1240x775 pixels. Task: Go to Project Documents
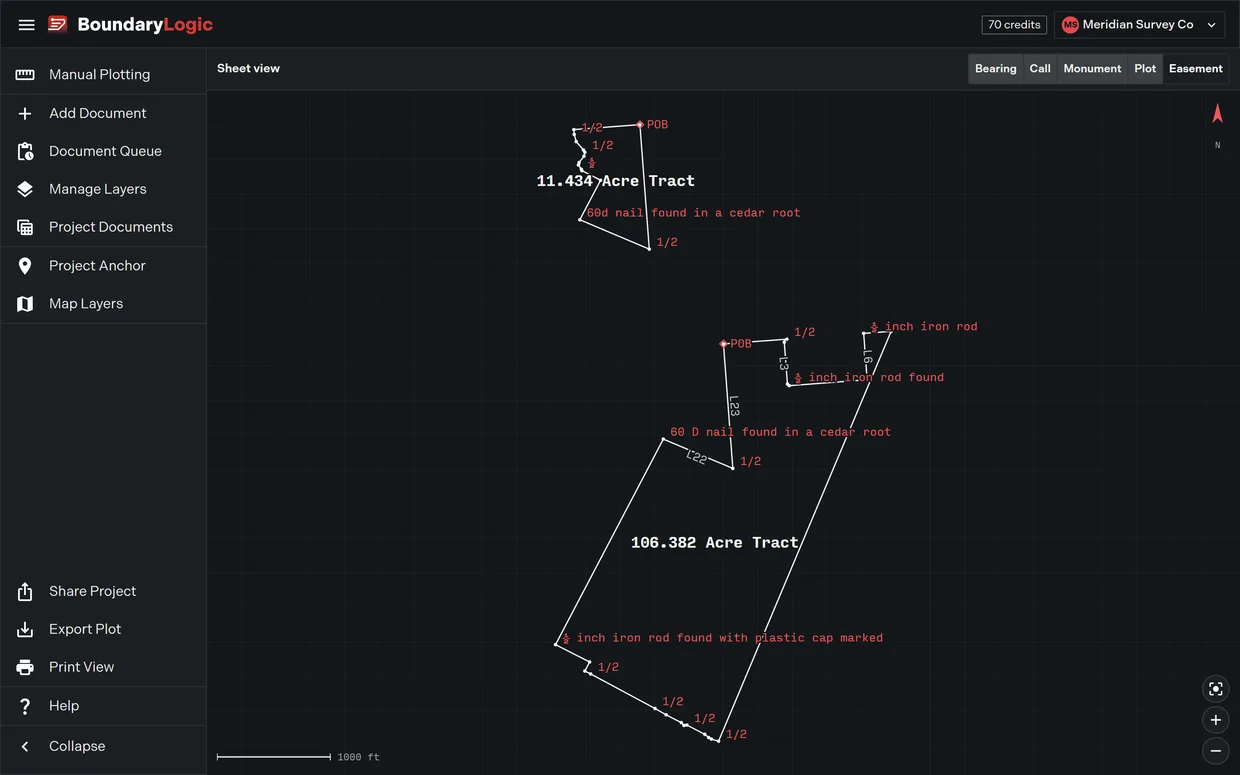coord(103,227)
